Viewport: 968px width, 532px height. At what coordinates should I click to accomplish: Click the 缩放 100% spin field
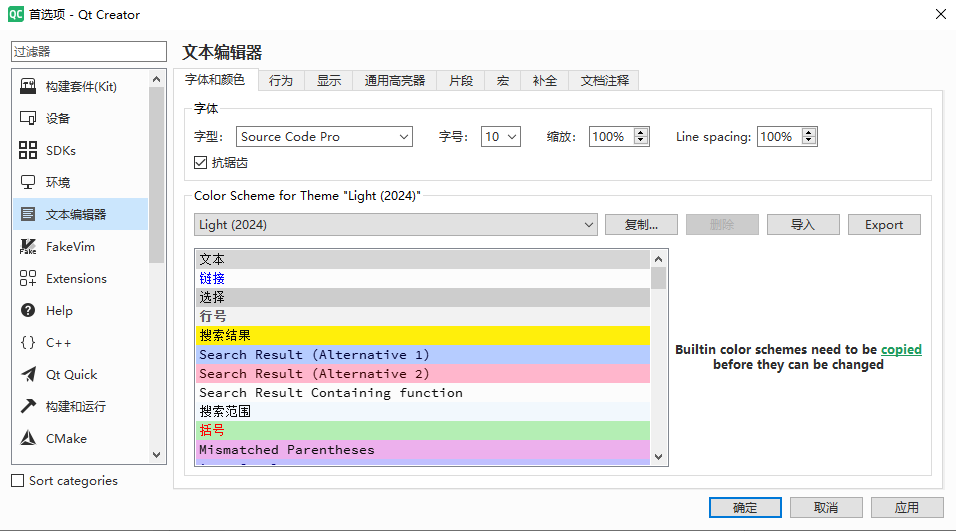pyautogui.click(x=612, y=136)
